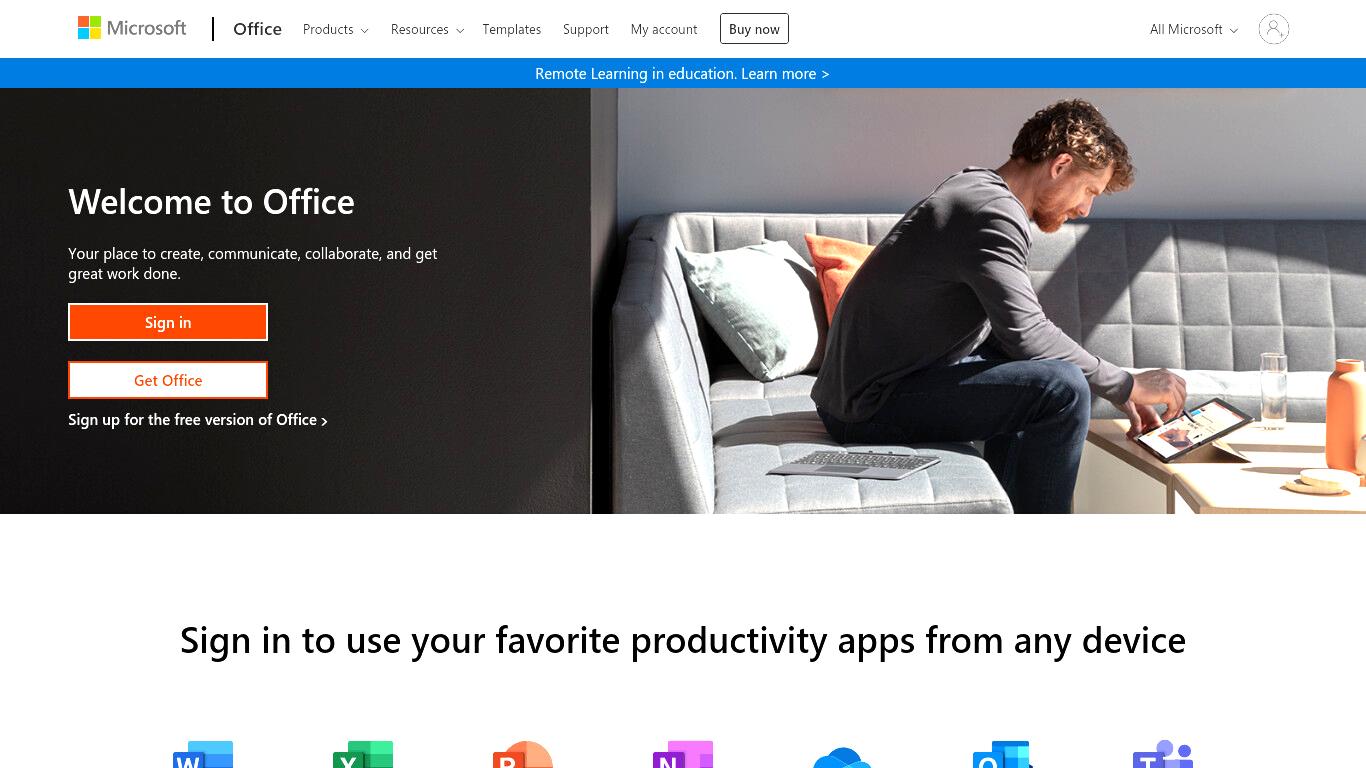Open Remote Learning in education banner link
Screen dimensions: 1366x768
[x=682, y=73]
